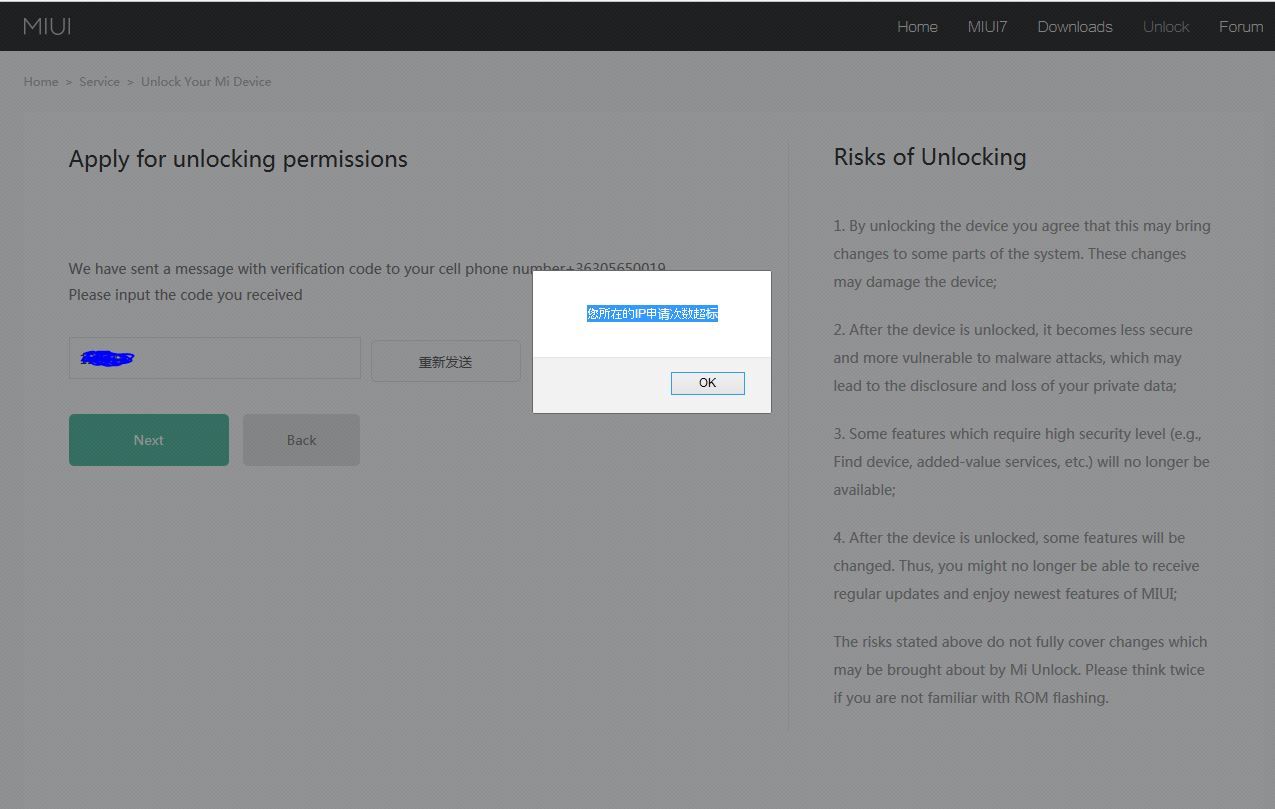Click the MIUI logo in header

coord(47,26)
